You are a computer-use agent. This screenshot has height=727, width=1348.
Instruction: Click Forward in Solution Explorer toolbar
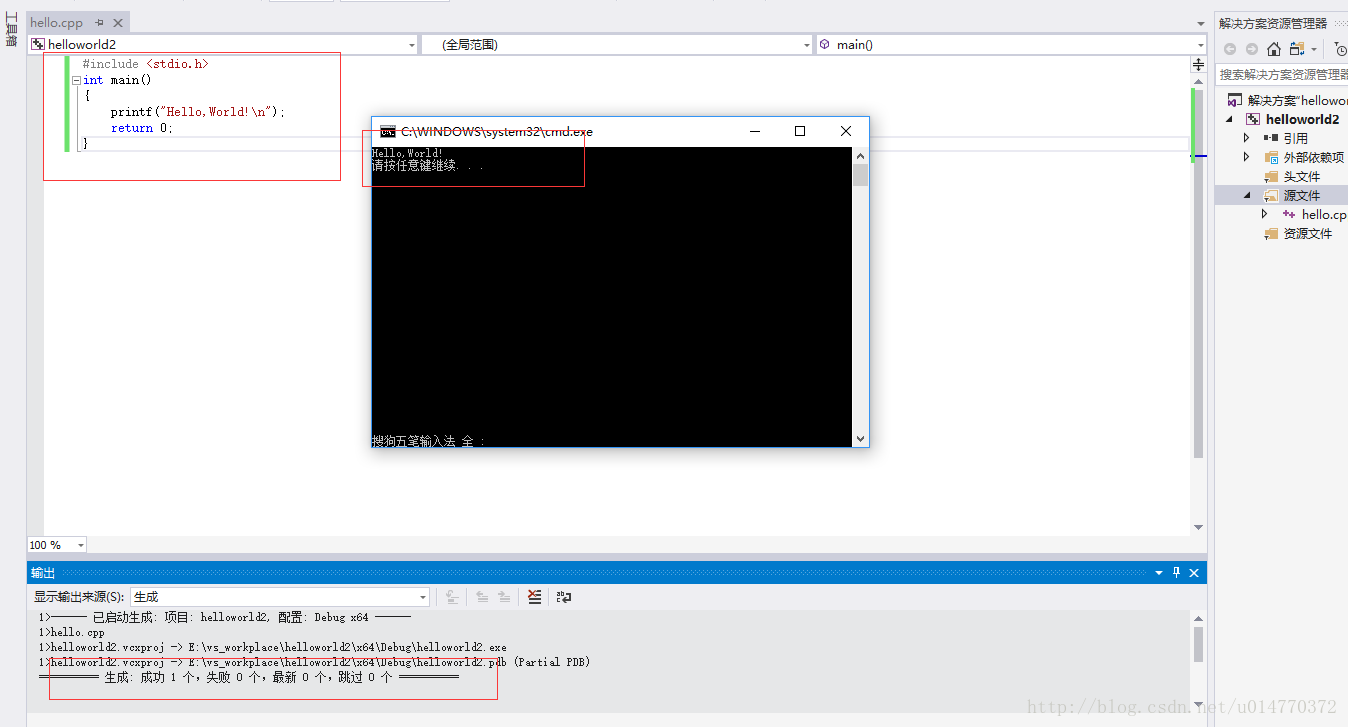point(1252,49)
